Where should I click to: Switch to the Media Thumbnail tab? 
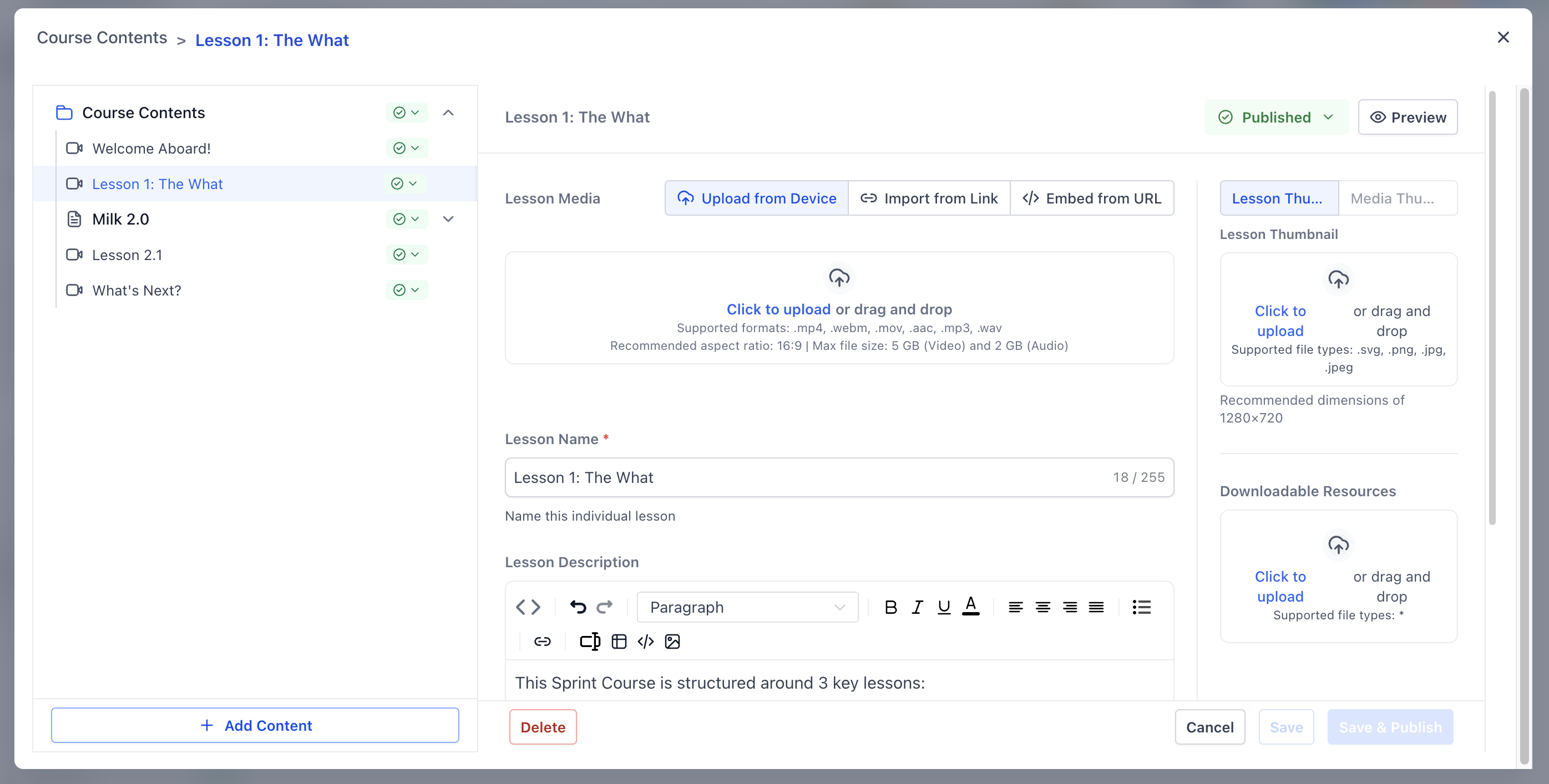click(1398, 198)
